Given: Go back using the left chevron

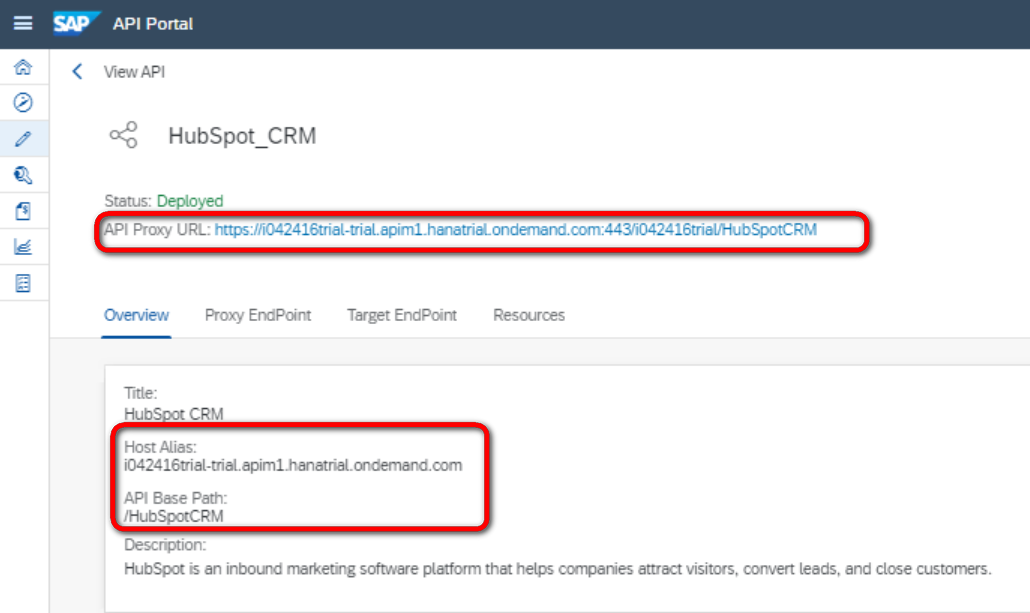Looking at the screenshot, I should coord(77,72).
